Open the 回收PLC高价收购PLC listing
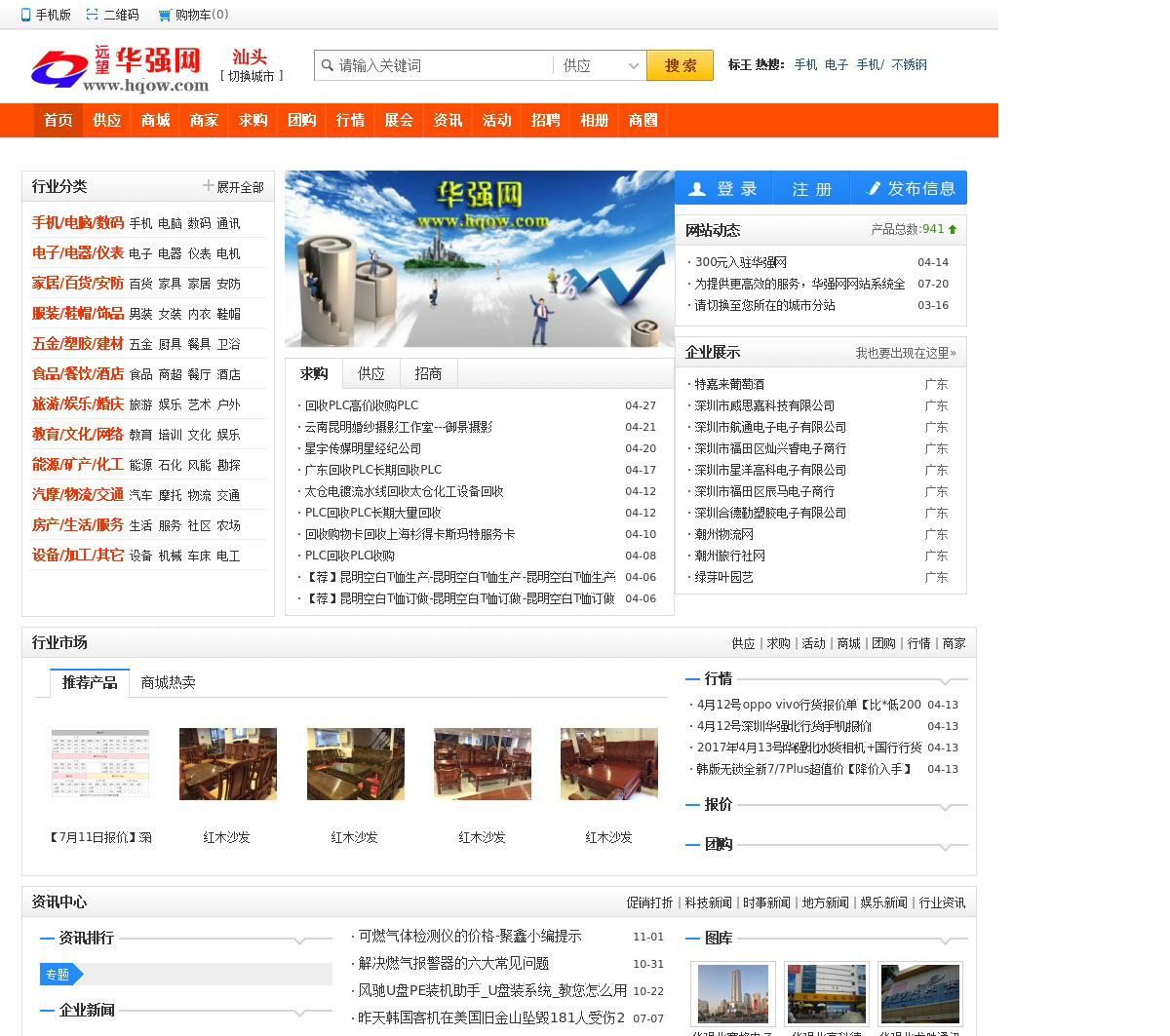The height and width of the screenshot is (1036, 1170). pos(362,405)
